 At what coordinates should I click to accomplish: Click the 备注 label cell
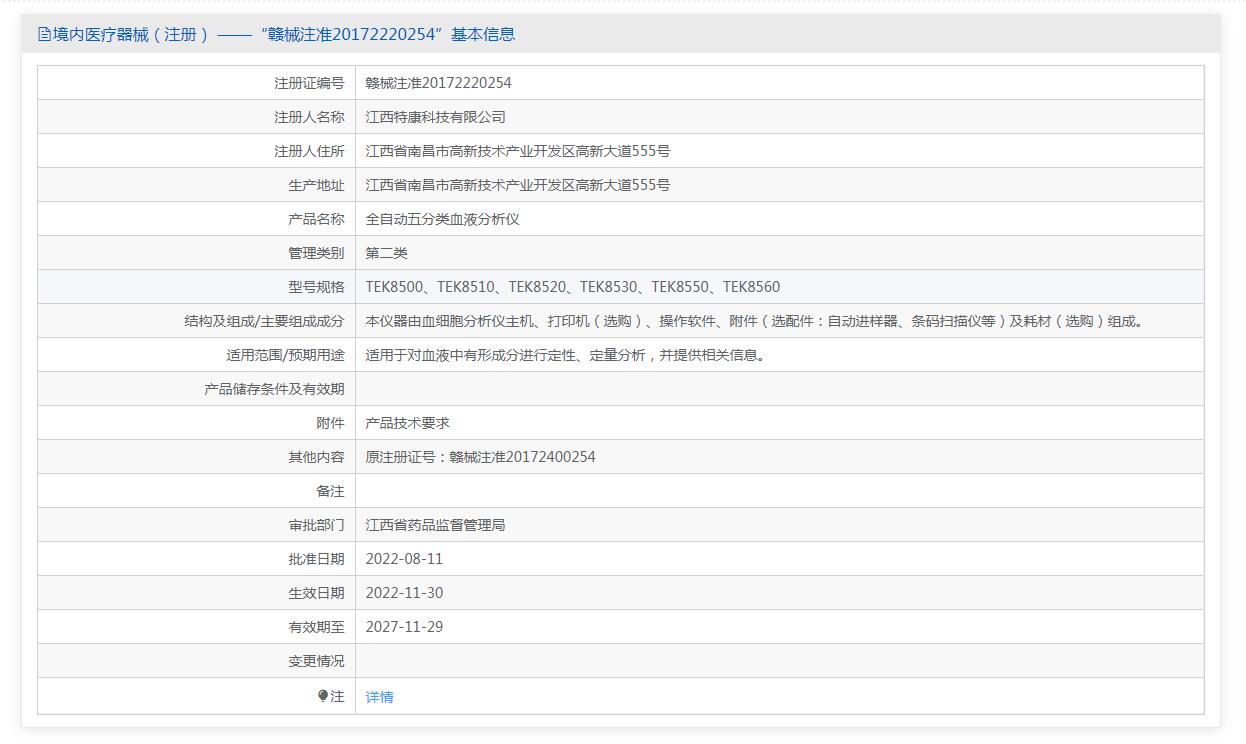(197, 491)
